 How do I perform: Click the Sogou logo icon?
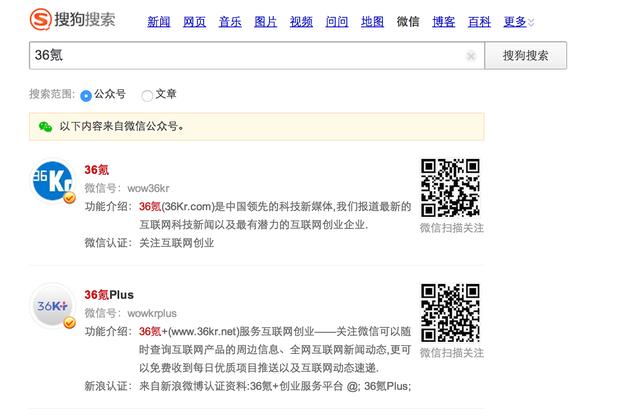coord(42,20)
